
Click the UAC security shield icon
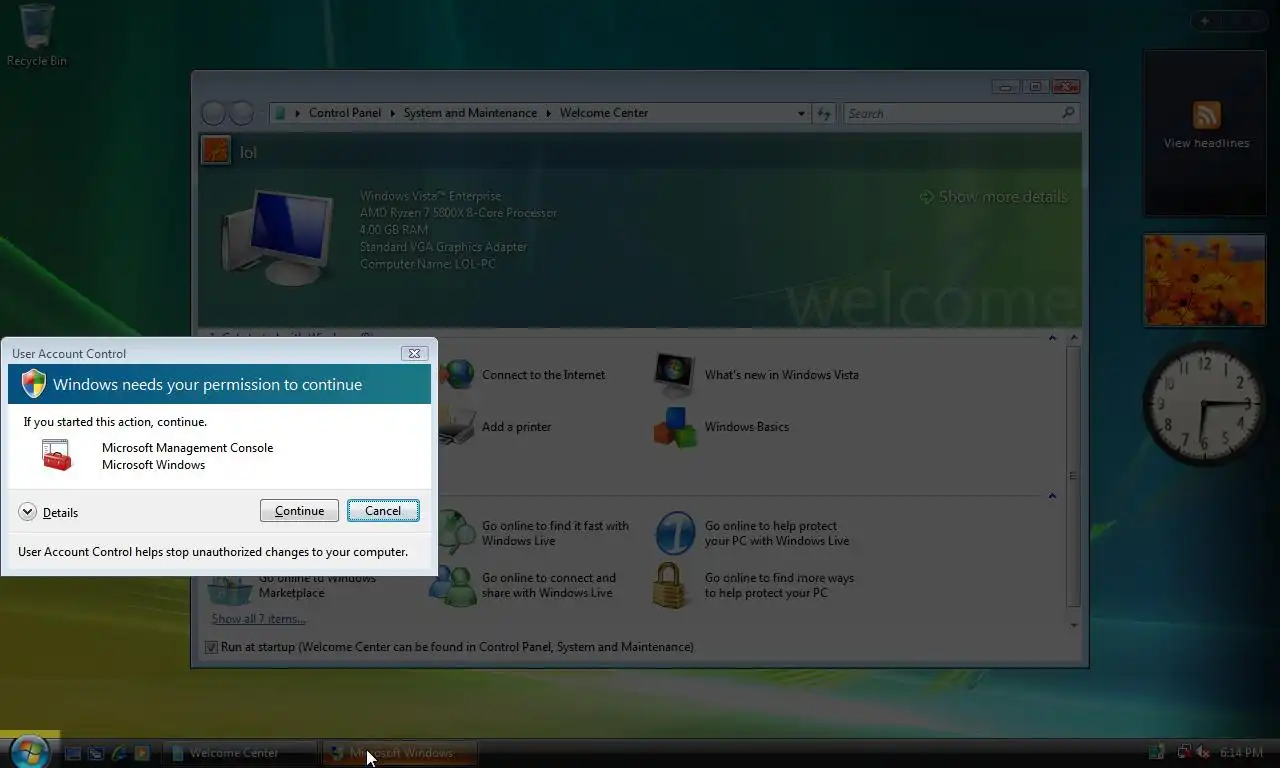tap(34, 384)
